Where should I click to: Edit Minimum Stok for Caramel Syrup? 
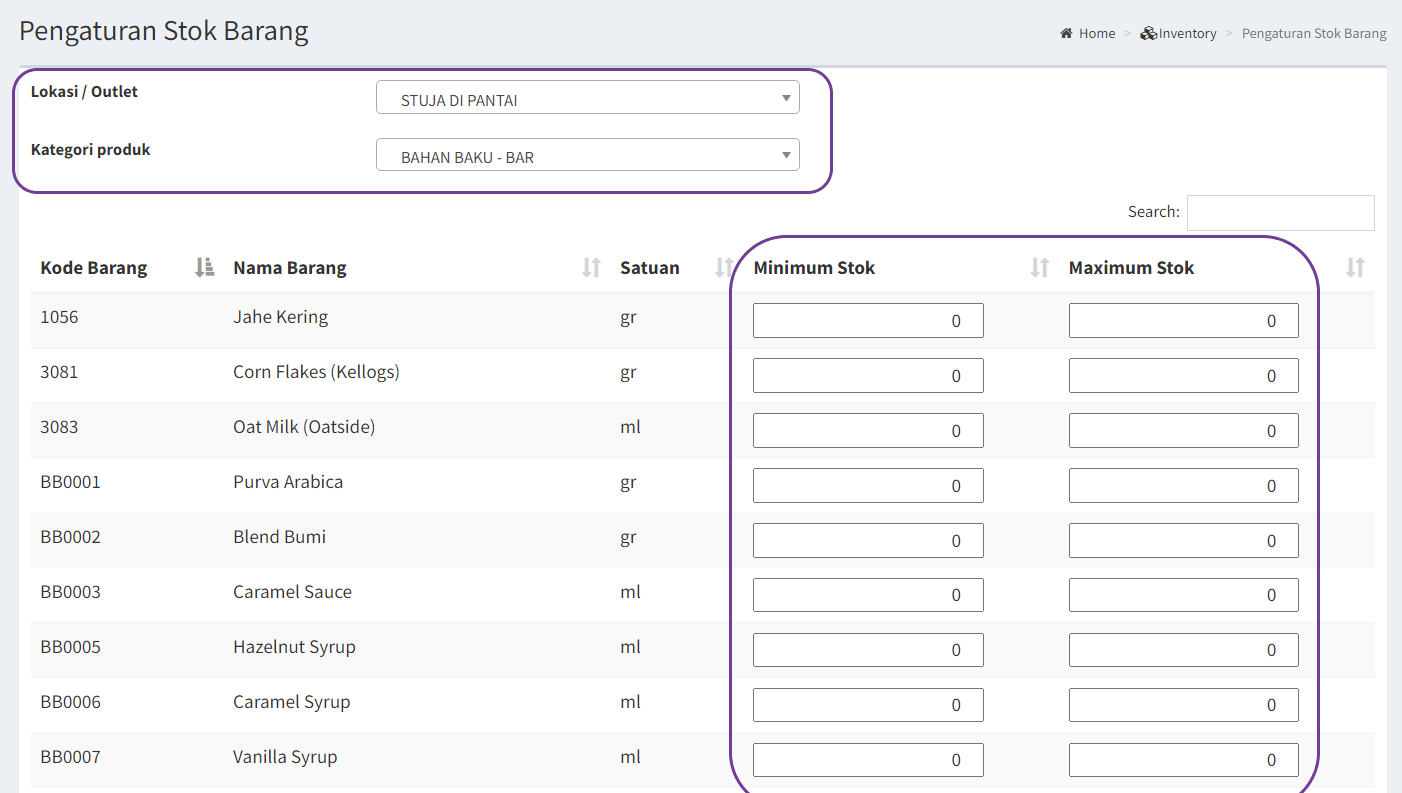point(868,705)
